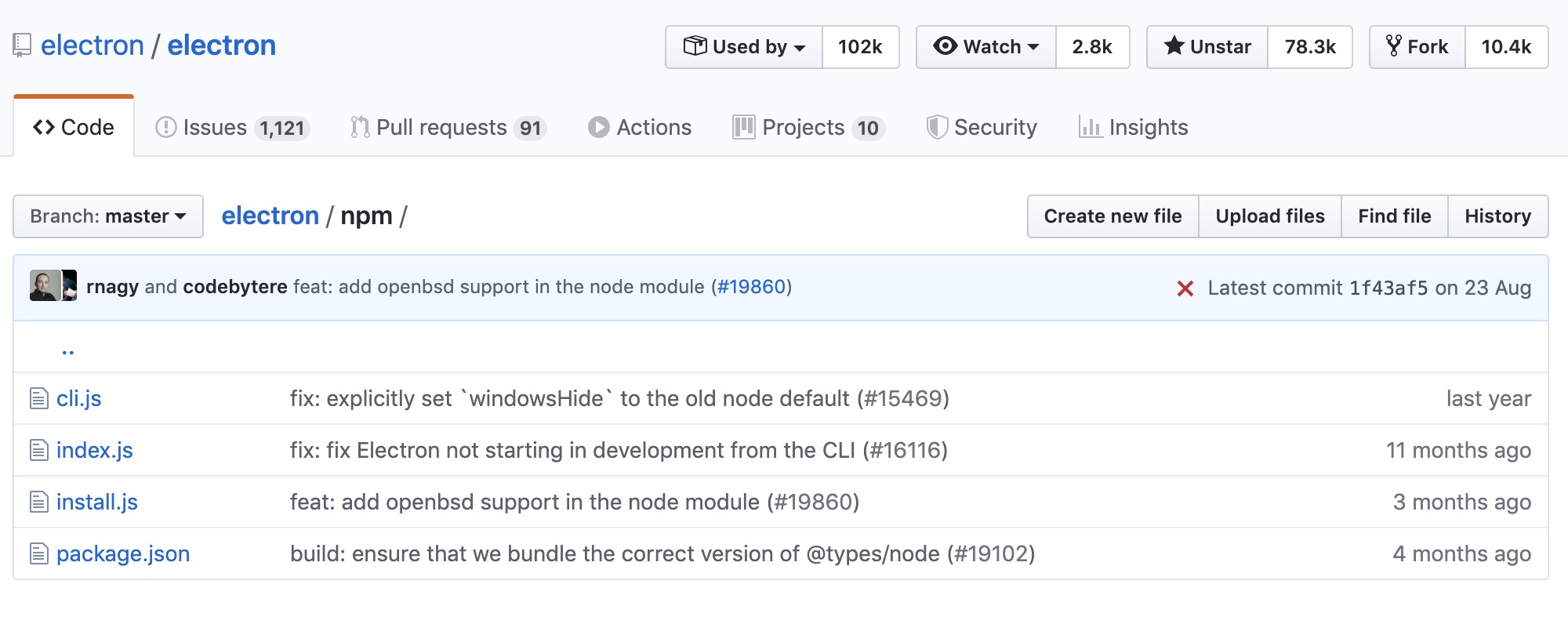The height and width of the screenshot is (624, 1568).
Task: Click the Insights graph icon
Action: [x=1091, y=127]
